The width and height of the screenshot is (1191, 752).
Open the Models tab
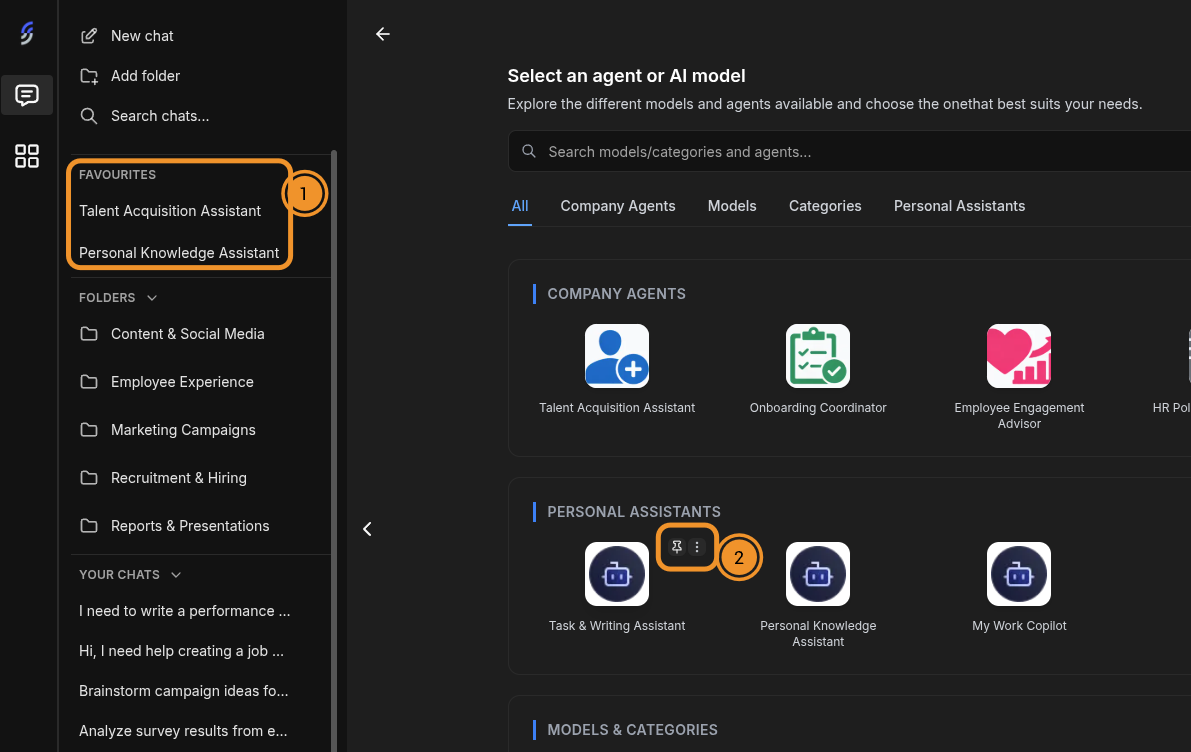click(x=731, y=206)
